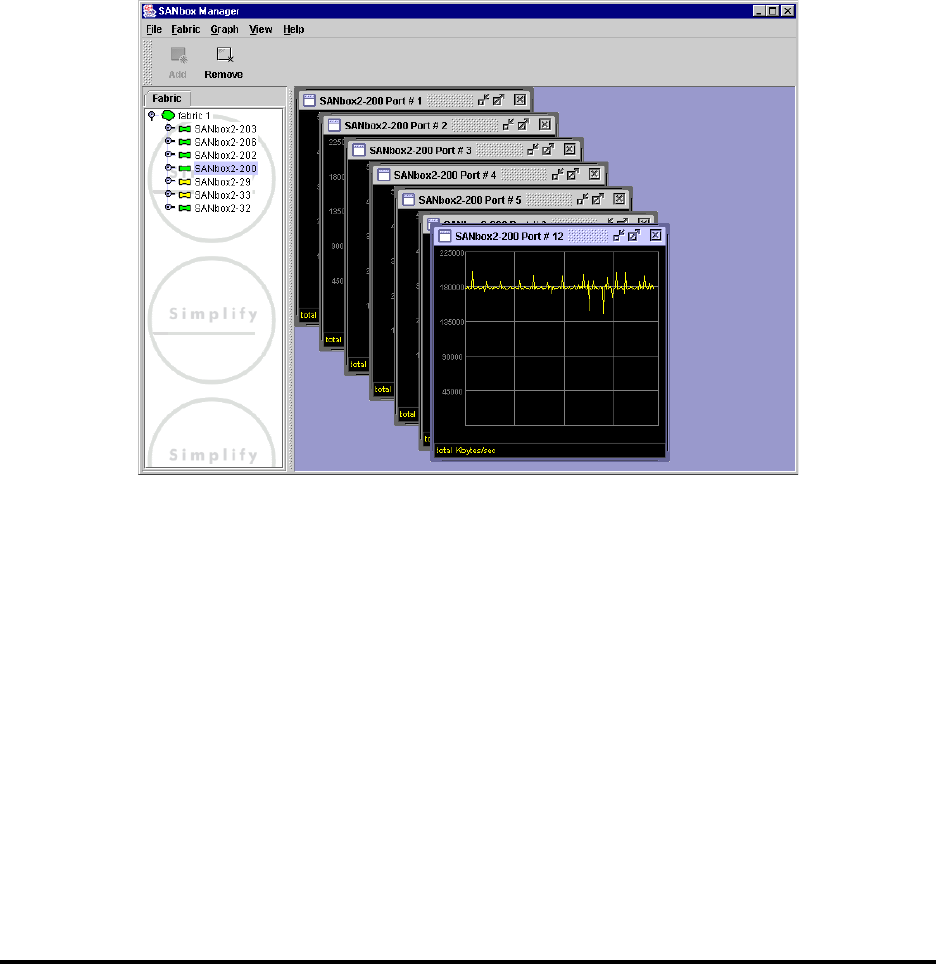Screen dimensions: 936x964
Task: Click the SANbox2-32 switch icon
Action: click(184, 208)
